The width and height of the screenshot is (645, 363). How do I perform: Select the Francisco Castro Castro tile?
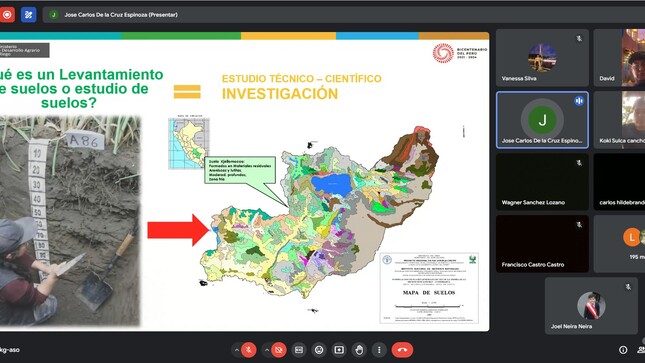542,244
